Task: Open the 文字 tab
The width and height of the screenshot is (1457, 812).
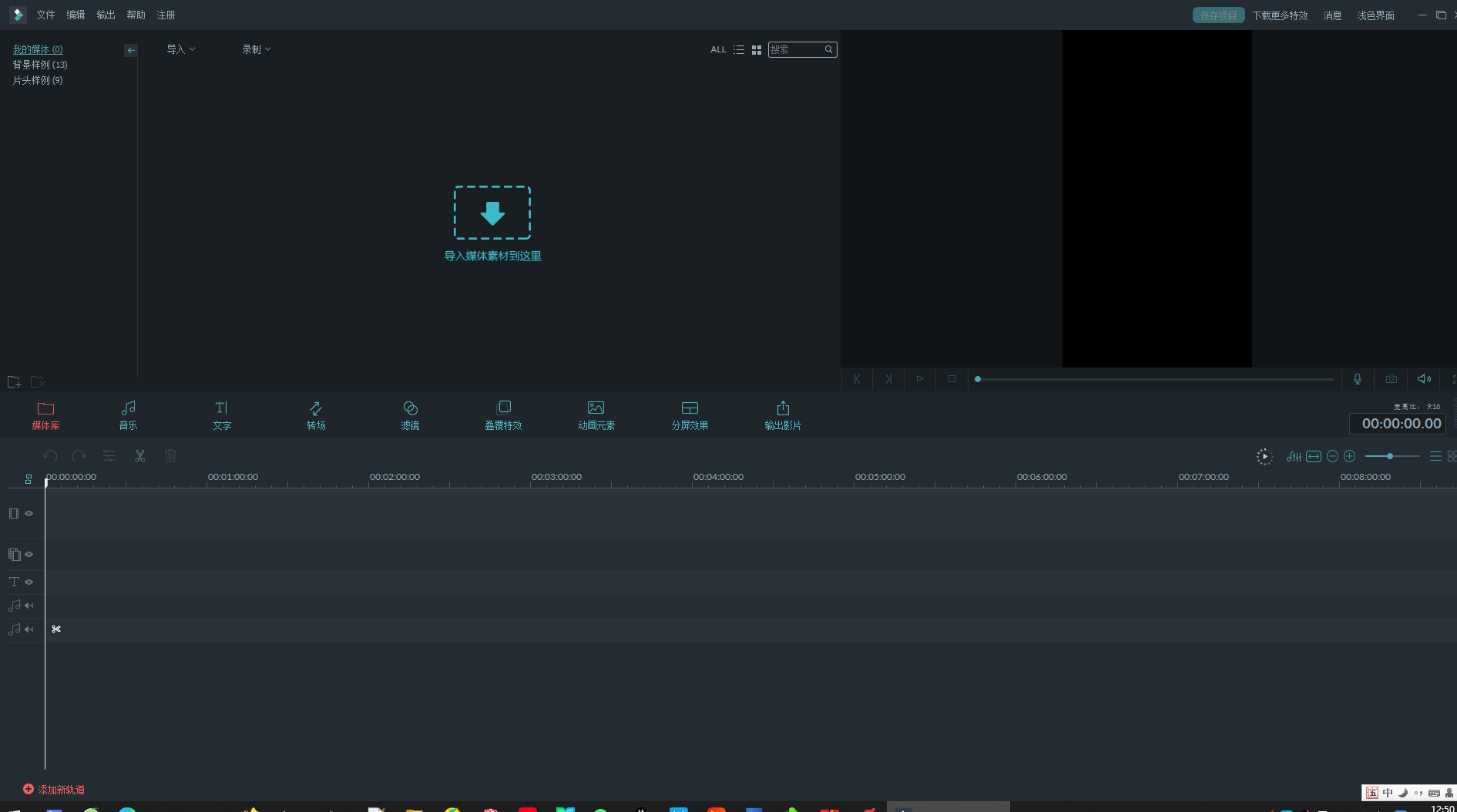Action: click(222, 415)
